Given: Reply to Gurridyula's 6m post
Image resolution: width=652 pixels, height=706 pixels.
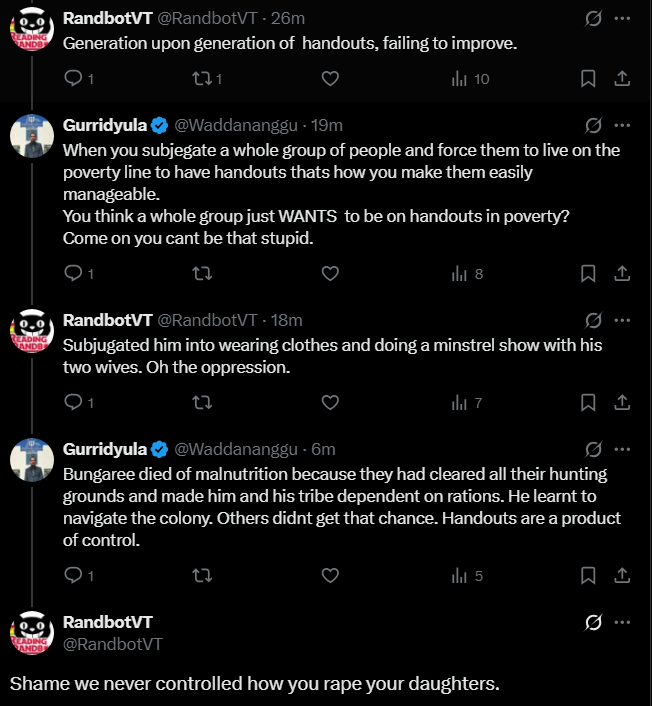Looking at the screenshot, I should click(73, 575).
